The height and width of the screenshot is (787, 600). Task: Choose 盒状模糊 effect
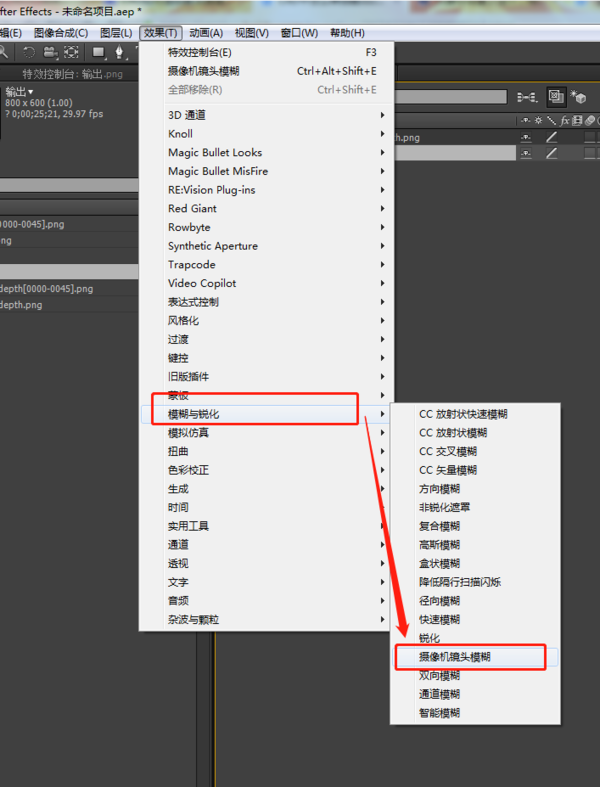pos(475,563)
